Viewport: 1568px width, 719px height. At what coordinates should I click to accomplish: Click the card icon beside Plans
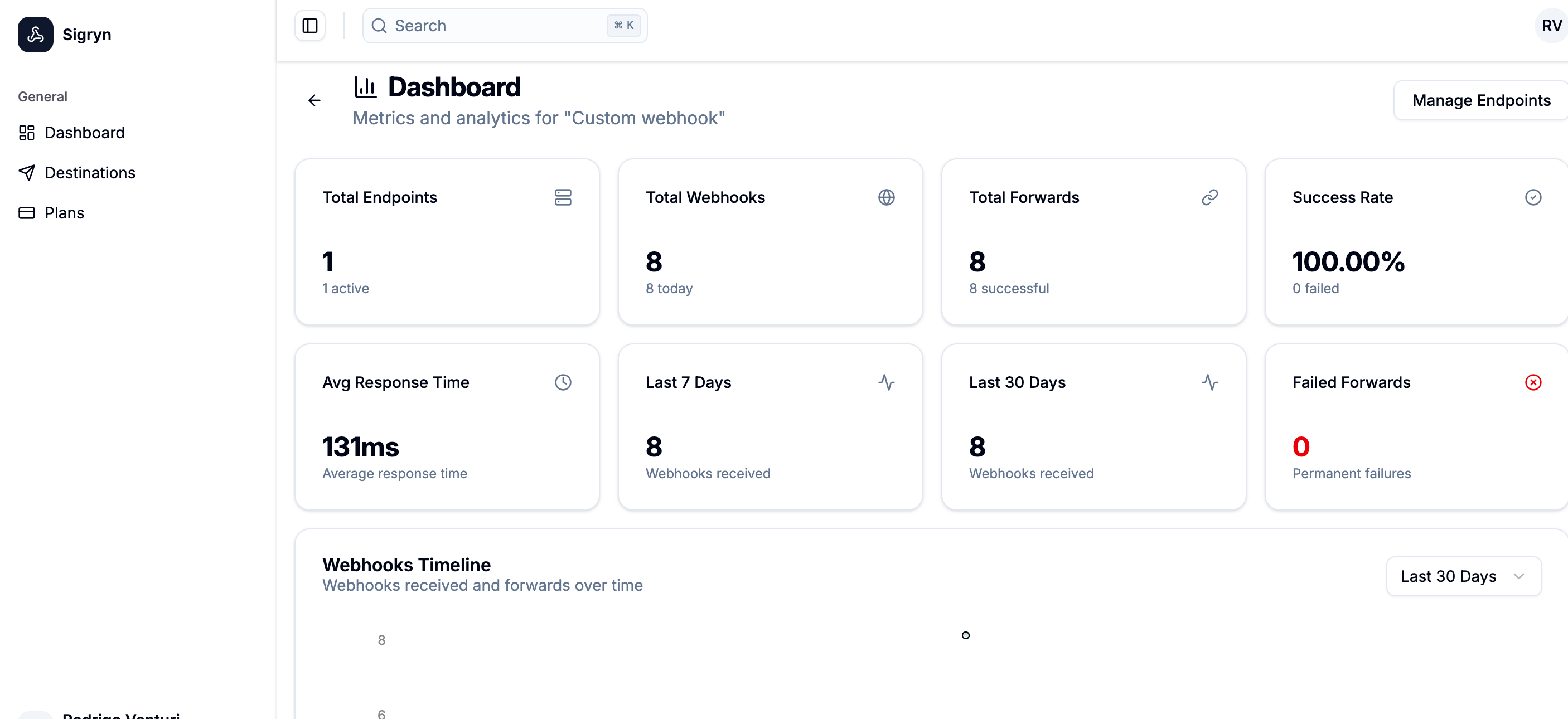[x=27, y=212]
